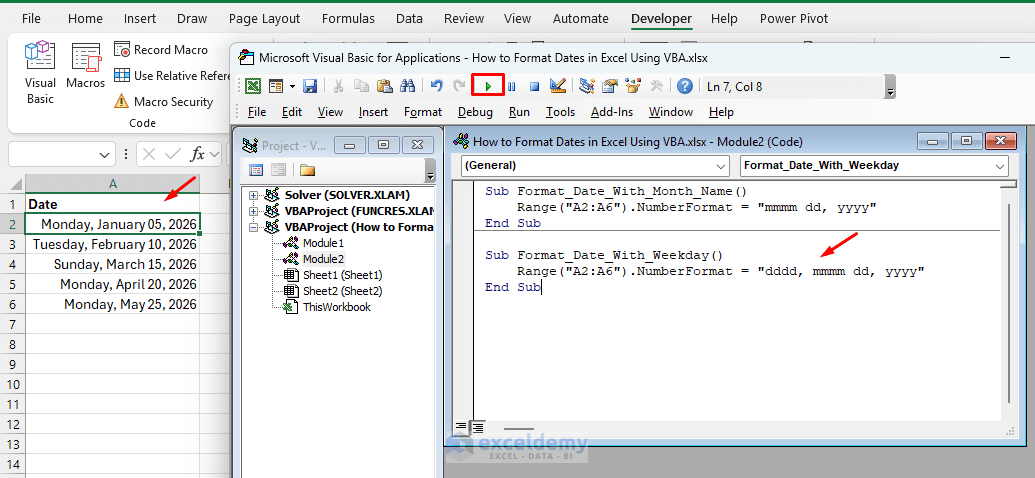The image size is (1035, 478).
Task: Open Find with the binoculars icon
Action: (407, 86)
